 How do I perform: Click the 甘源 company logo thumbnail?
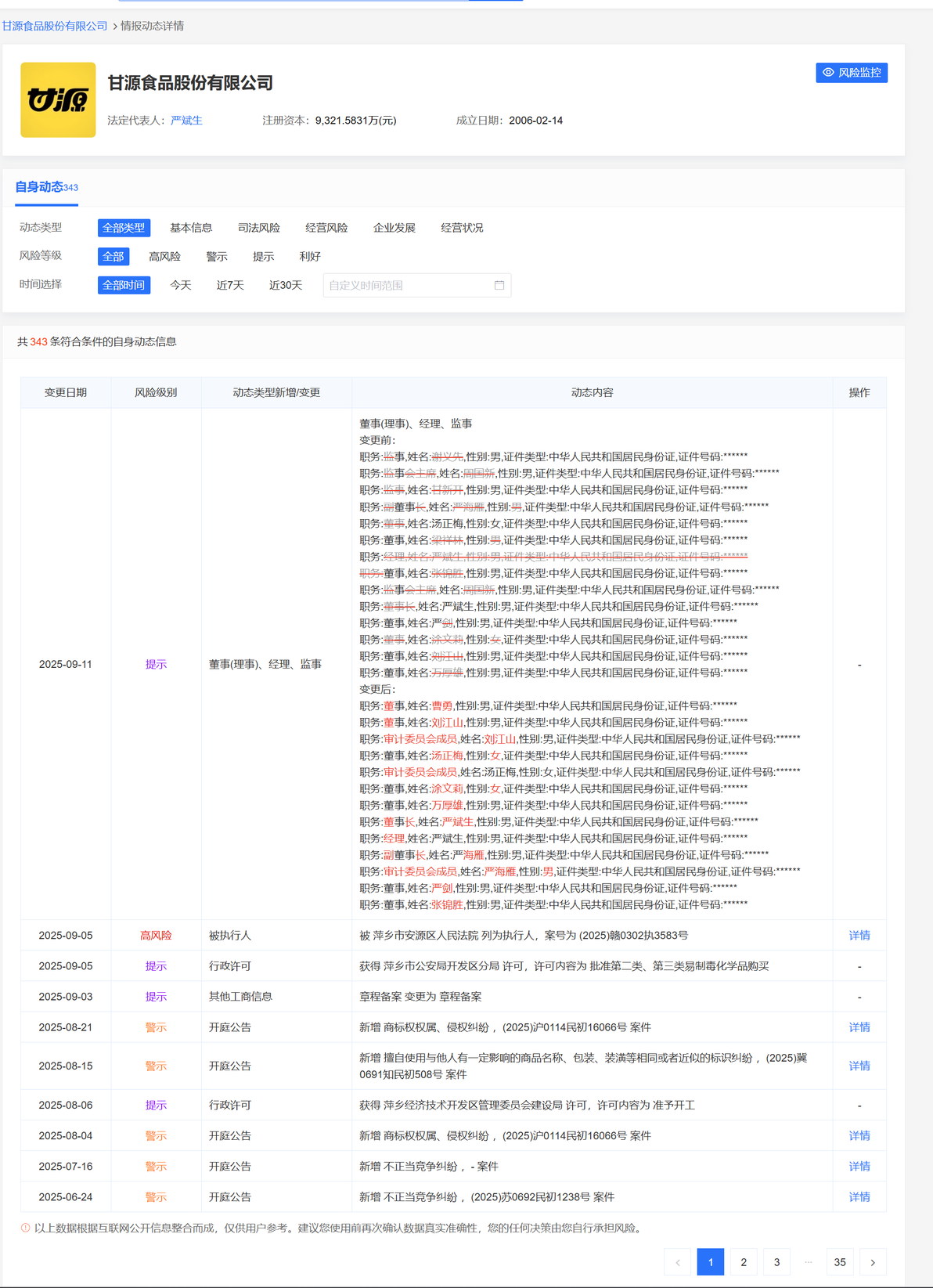[58, 100]
